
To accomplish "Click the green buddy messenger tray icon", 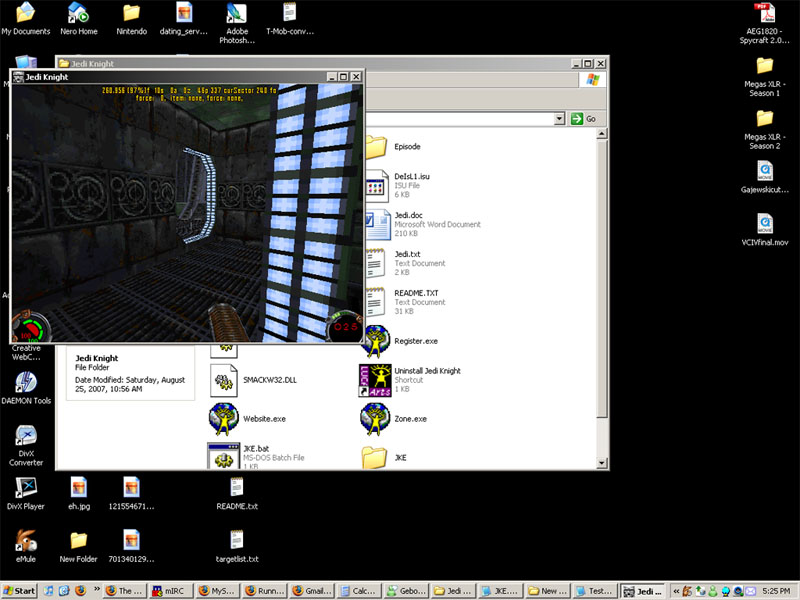I will pos(713,591).
